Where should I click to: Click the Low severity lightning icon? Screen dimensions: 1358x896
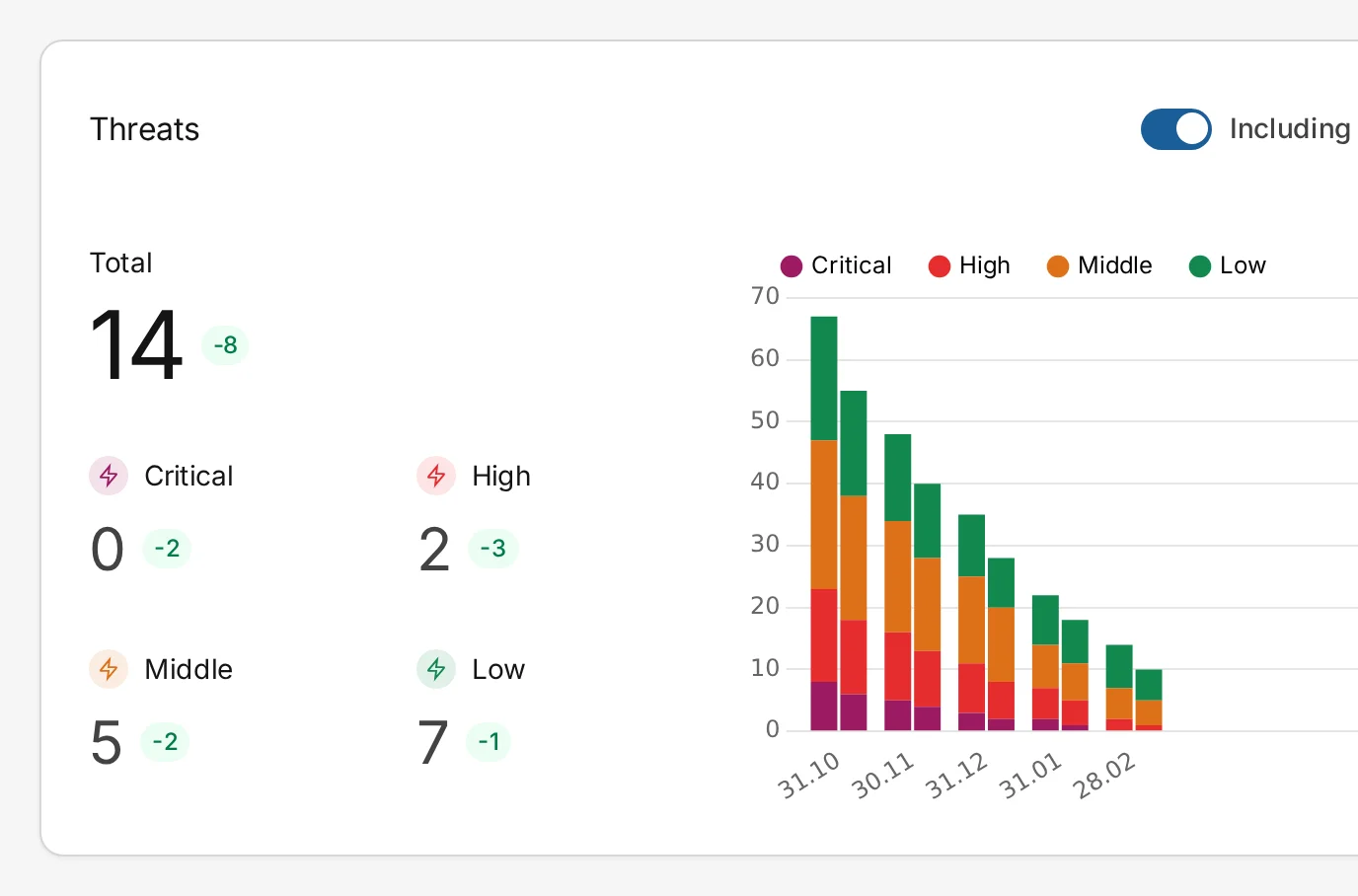(435, 669)
